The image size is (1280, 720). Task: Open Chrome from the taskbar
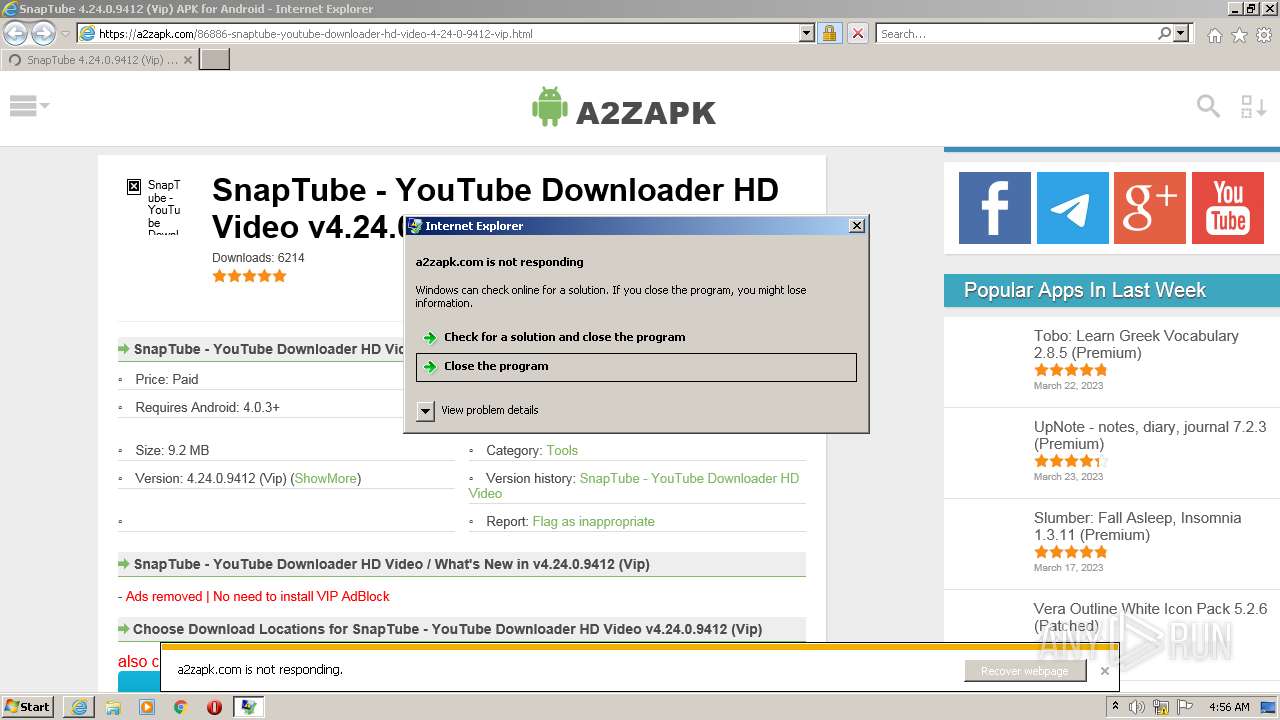pyautogui.click(x=180, y=707)
